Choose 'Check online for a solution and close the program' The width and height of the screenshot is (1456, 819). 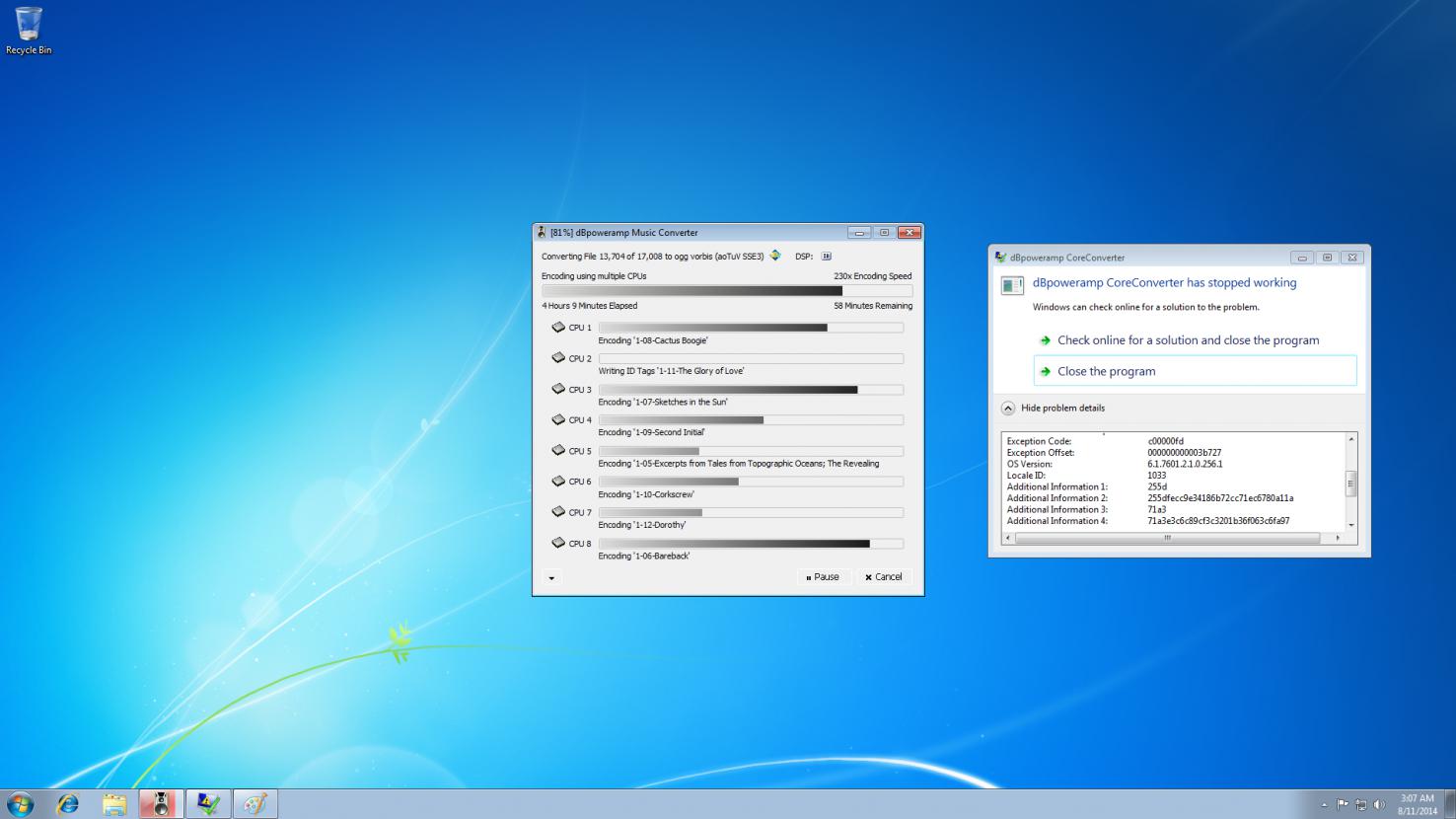1188,340
